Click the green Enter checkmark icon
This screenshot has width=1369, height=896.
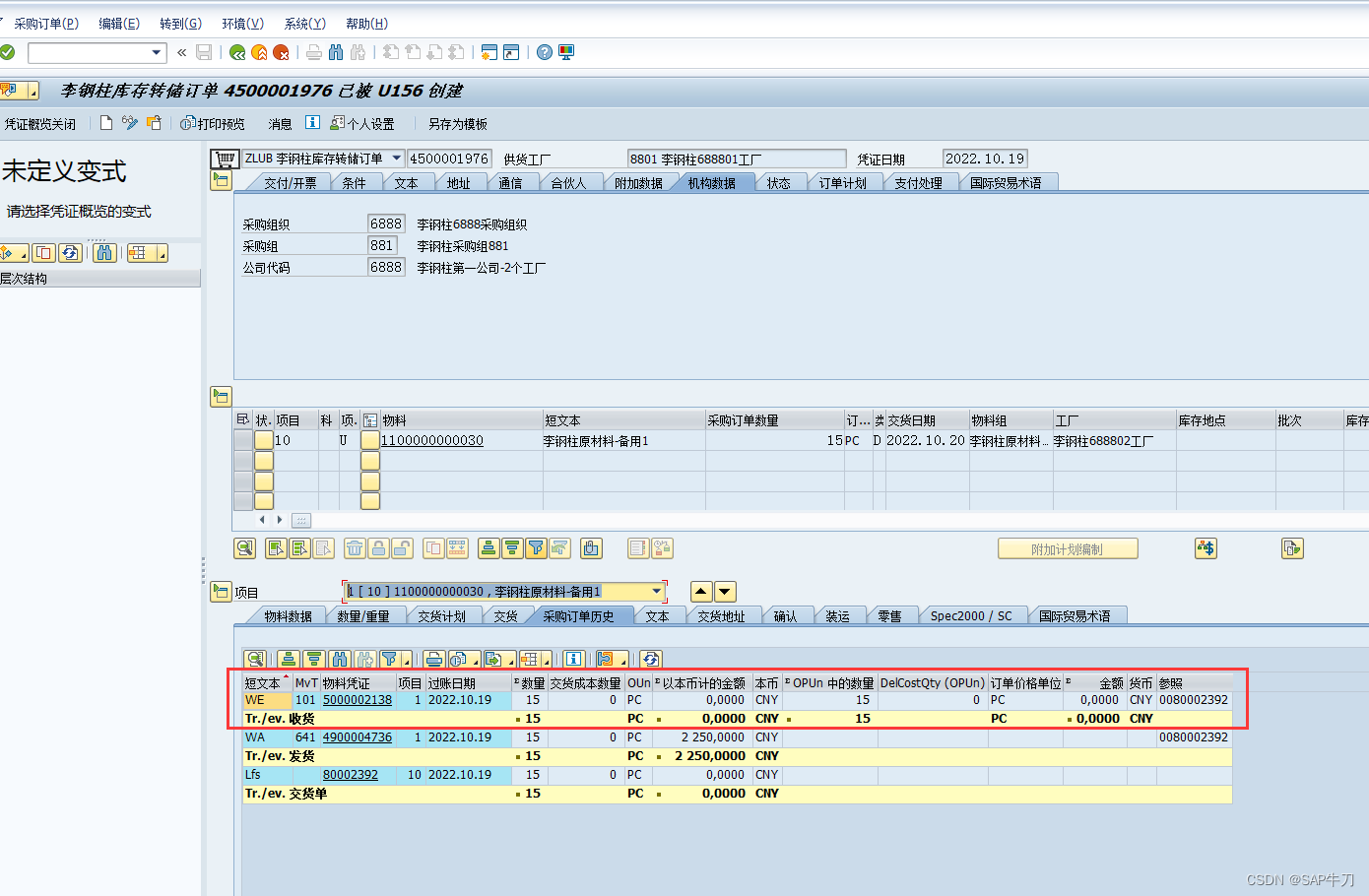tap(7, 52)
